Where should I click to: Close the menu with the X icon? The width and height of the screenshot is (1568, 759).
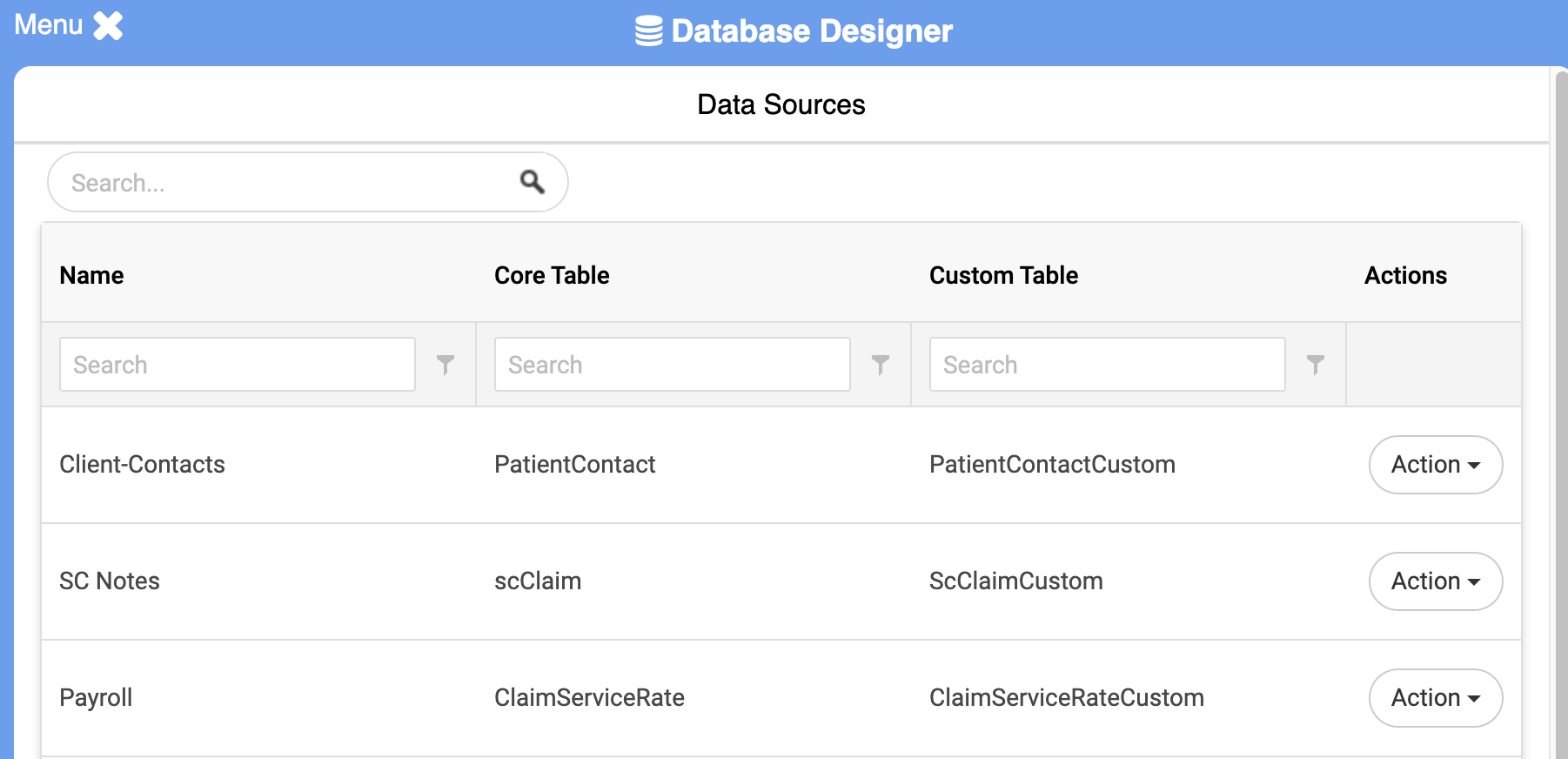[x=108, y=26]
